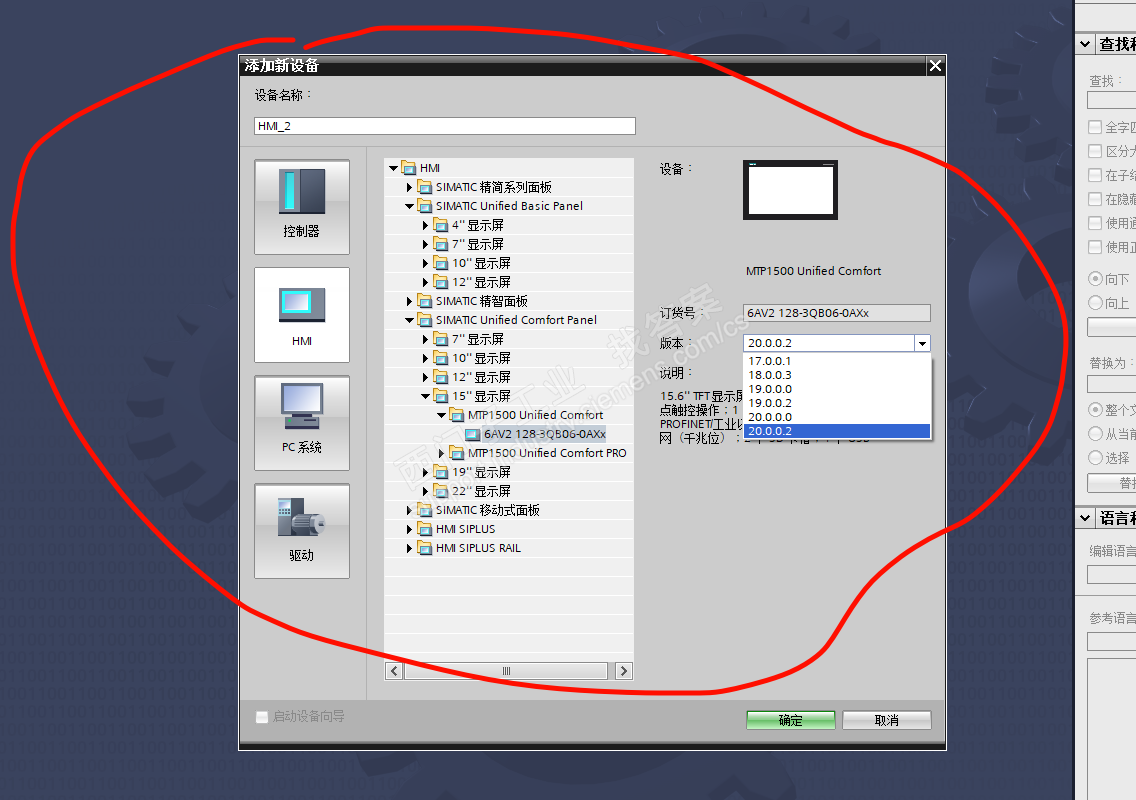Select version 20.0.0.0 from list

click(837, 417)
